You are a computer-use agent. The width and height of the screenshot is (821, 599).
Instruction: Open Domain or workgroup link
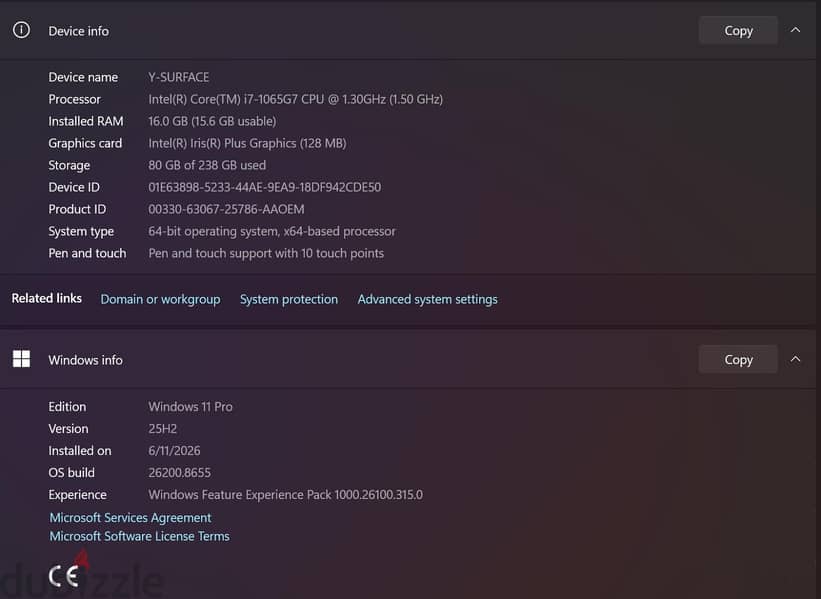pos(160,299)
